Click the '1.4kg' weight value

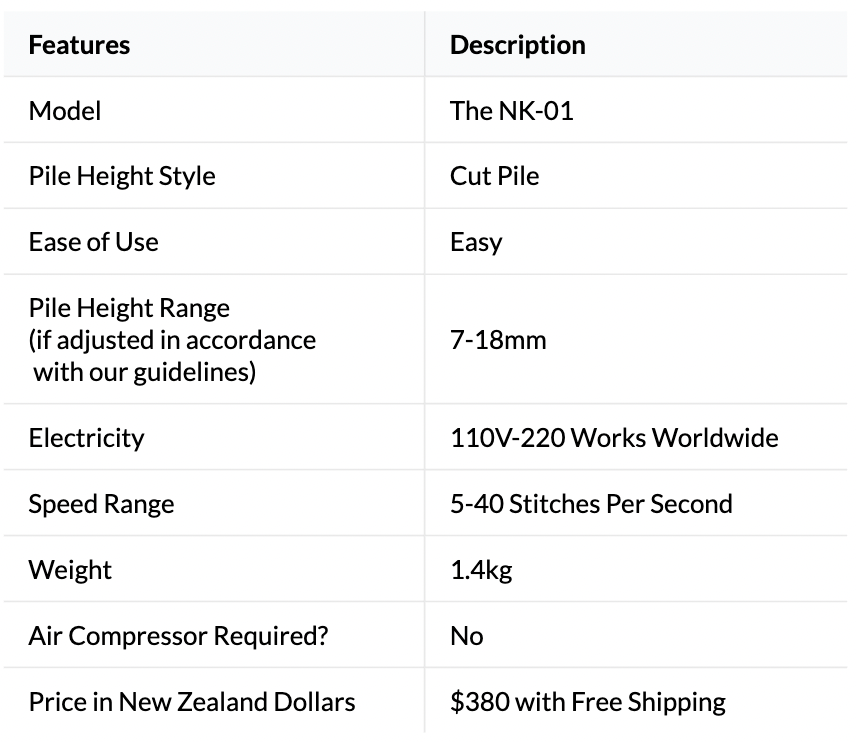pos(481,570)
